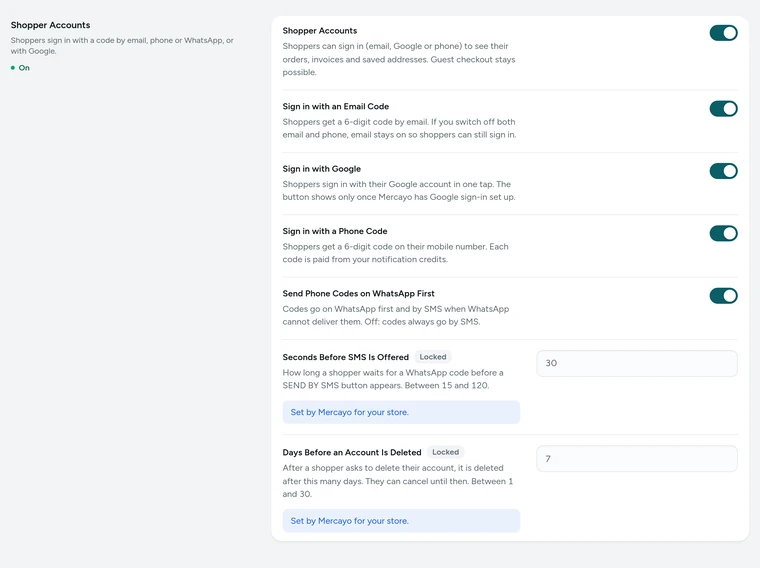Image resolution: width=760 pixels, height=568 pixels.
Task: Click the Days Before an Account Is Deleted field
Action: coord(636,458)
